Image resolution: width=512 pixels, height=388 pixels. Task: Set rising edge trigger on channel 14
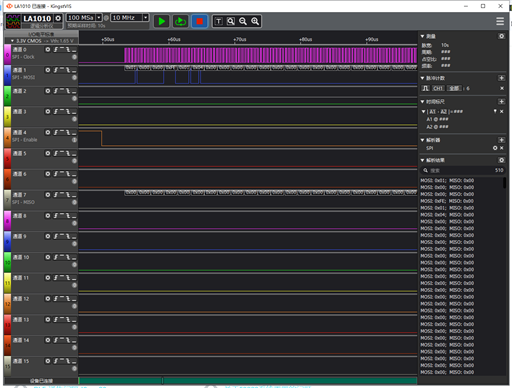[56, 340]
